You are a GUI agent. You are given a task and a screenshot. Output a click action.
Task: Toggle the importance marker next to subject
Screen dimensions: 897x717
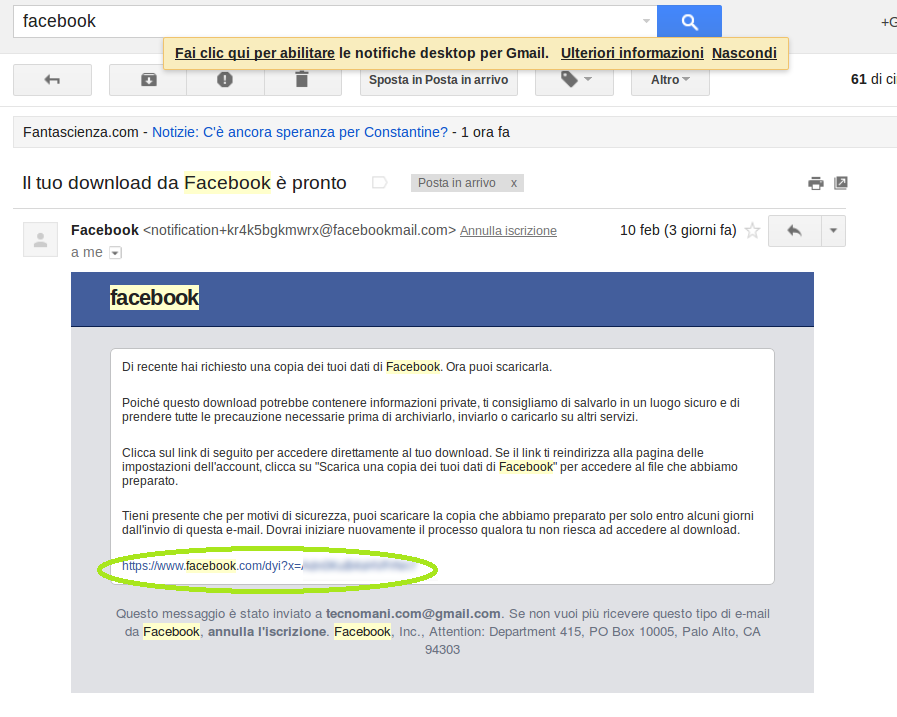pos(379,183)
